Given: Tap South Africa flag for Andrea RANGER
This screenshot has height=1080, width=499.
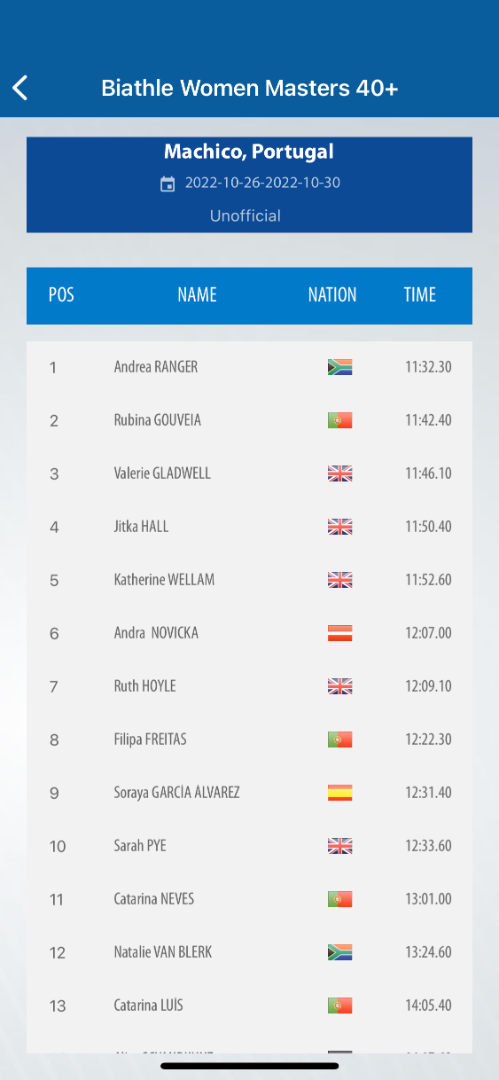Looking at the screenshot, I should coord(340,366).
